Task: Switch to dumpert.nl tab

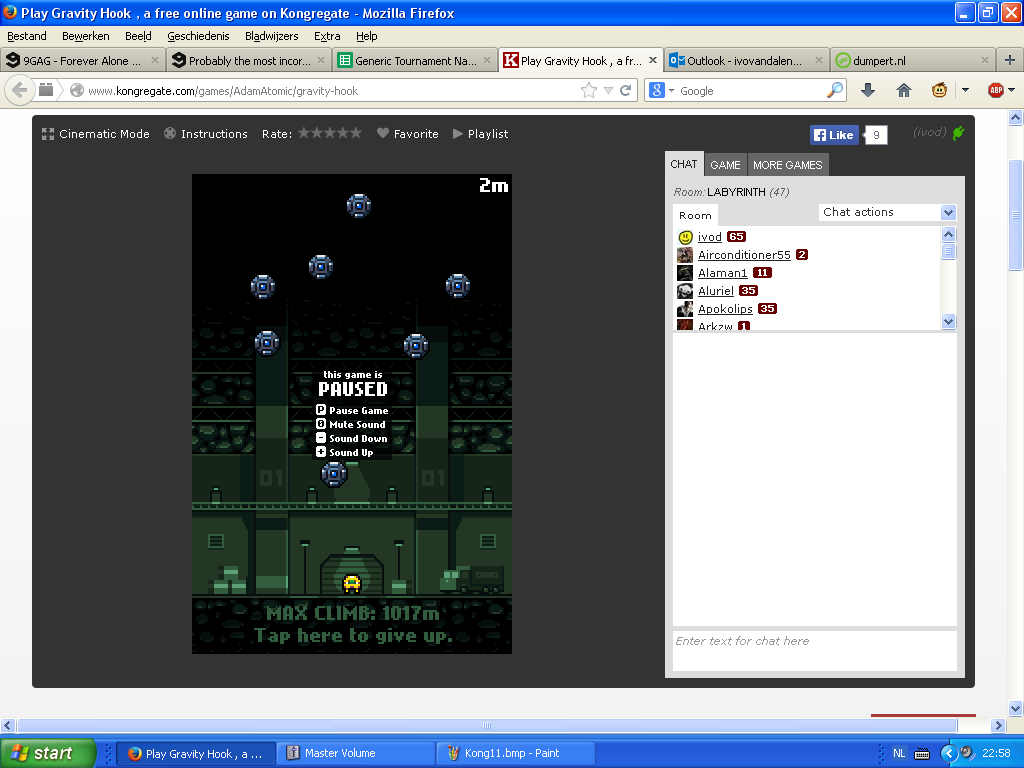Action: pos(912,61)
